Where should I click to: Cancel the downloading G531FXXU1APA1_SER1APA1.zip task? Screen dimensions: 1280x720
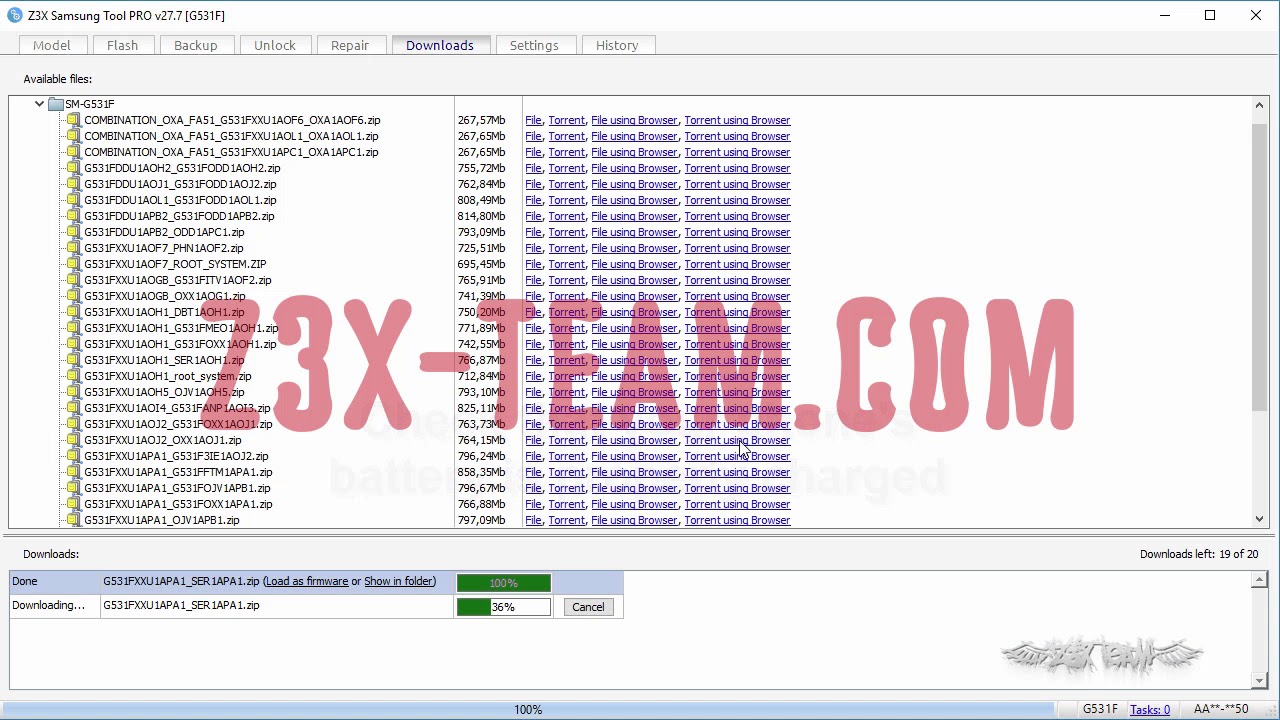coord(588,607)
